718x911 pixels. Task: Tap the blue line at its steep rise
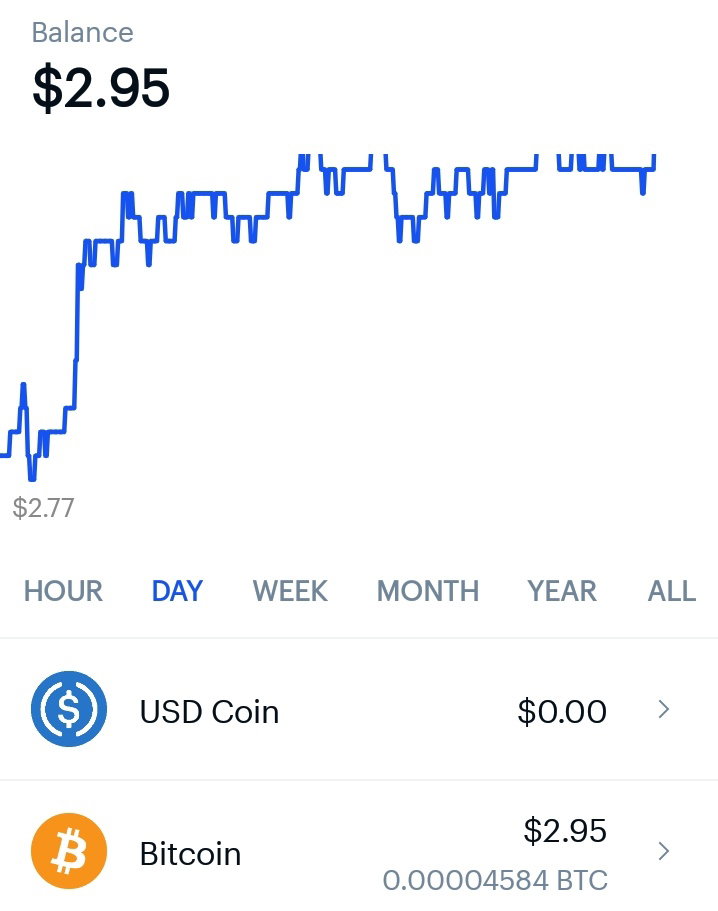(76, 325)
